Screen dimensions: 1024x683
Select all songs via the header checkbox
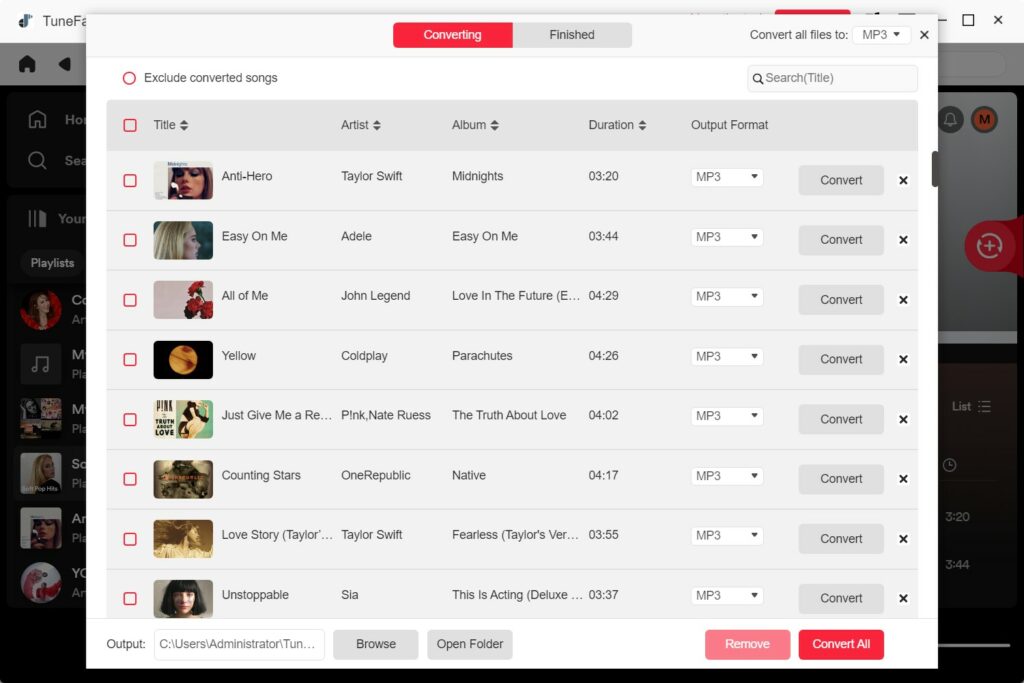[x=129, y=125]
